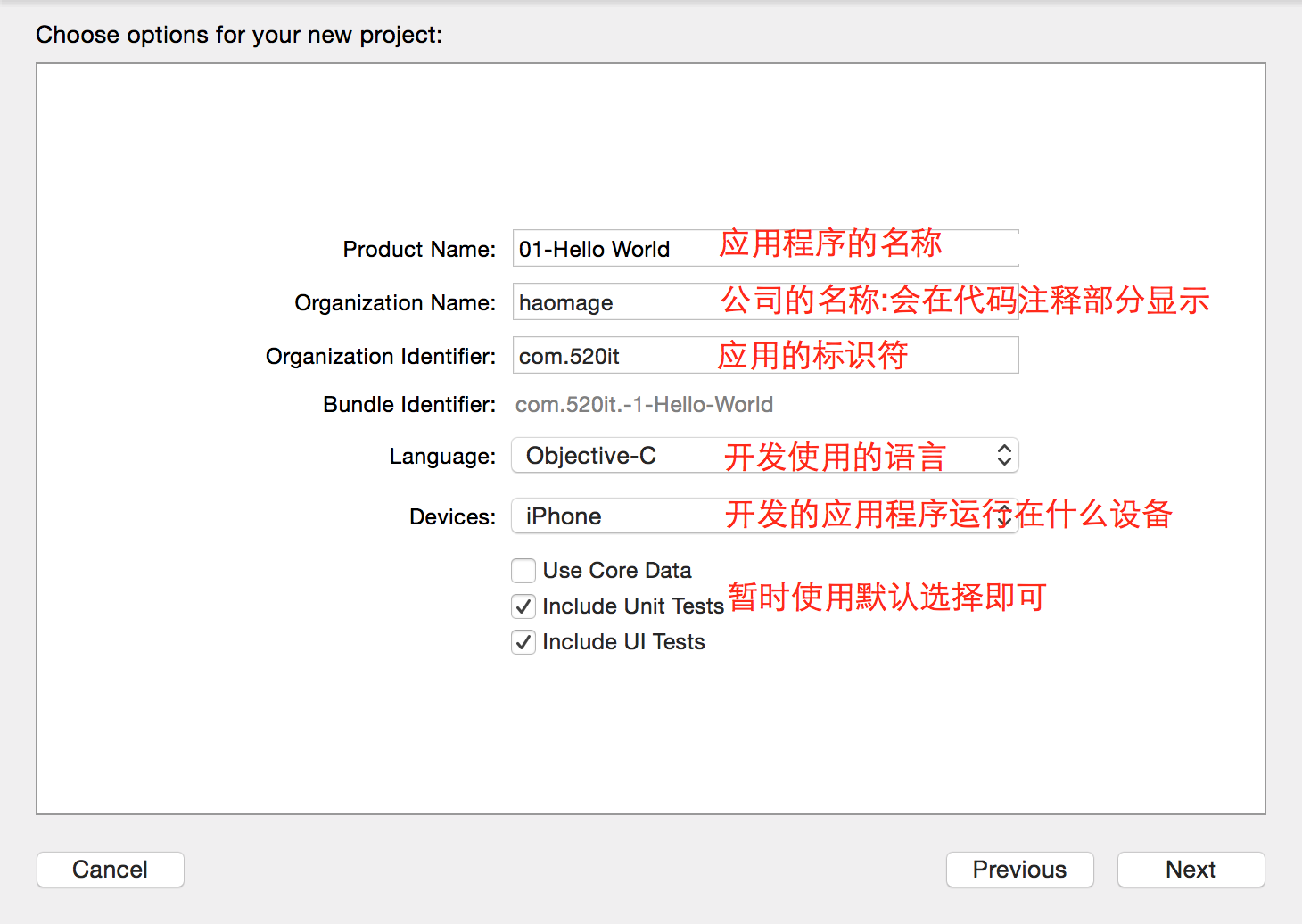Open the Language dropdown set to Objective-C
This screenshot has width=1302, height=924.
click(x=765, y=456)
